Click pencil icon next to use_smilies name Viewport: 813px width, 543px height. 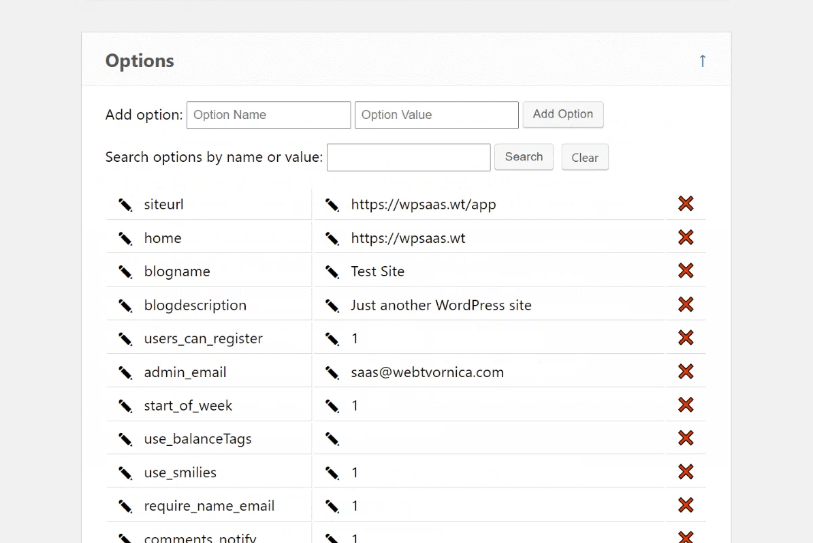click(x=125, y=473)
